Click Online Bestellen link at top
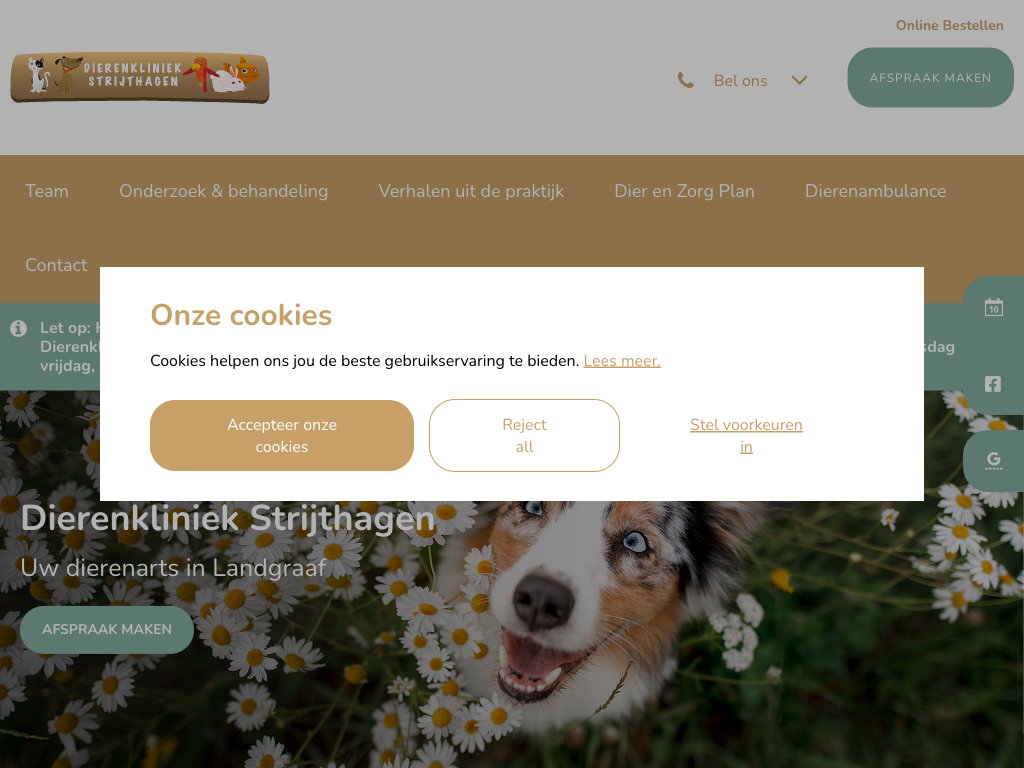The image size is (1024, 768). (x=950, y=25)
